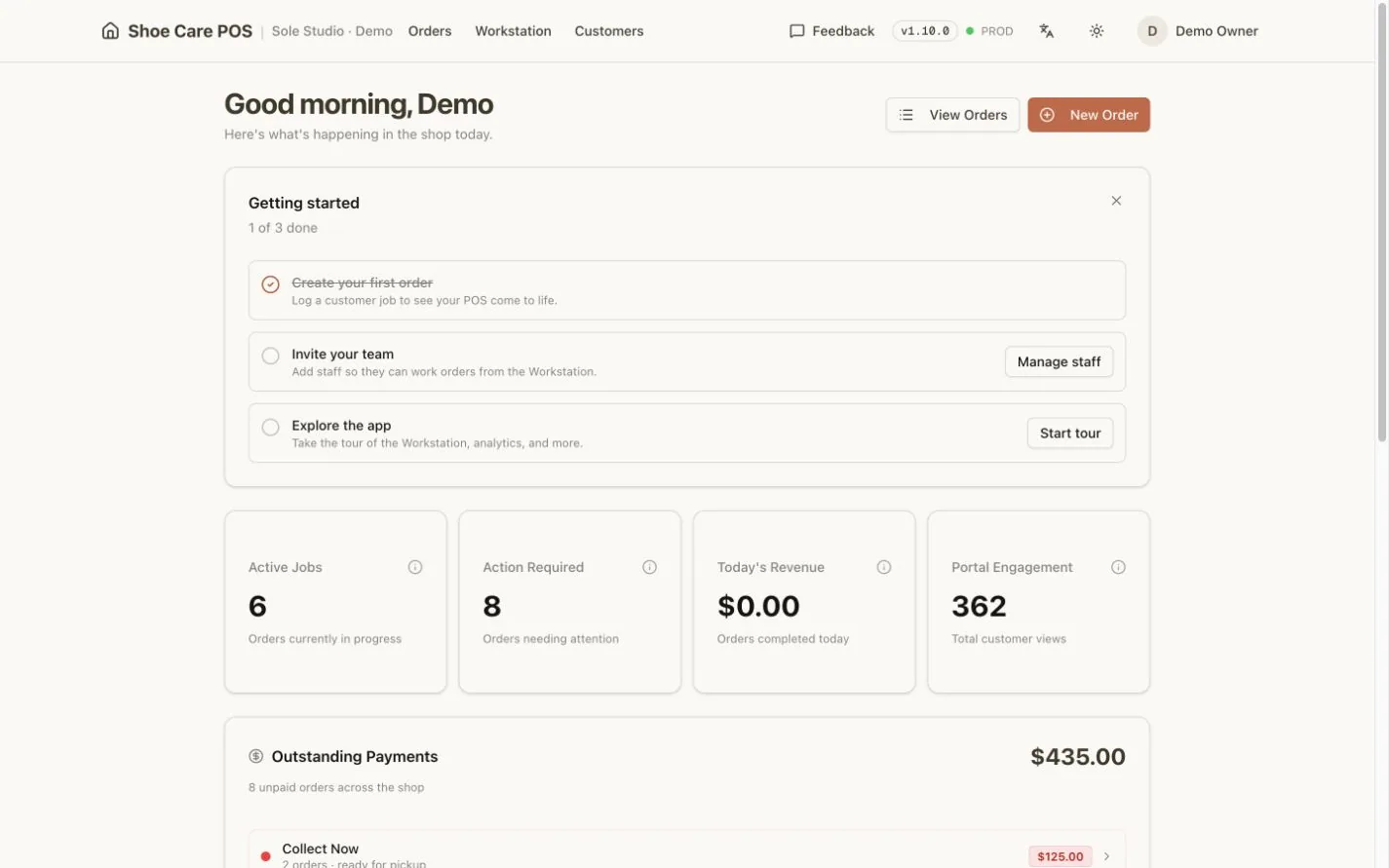Show info for Active Jobs card

click(x=415, y=567)
